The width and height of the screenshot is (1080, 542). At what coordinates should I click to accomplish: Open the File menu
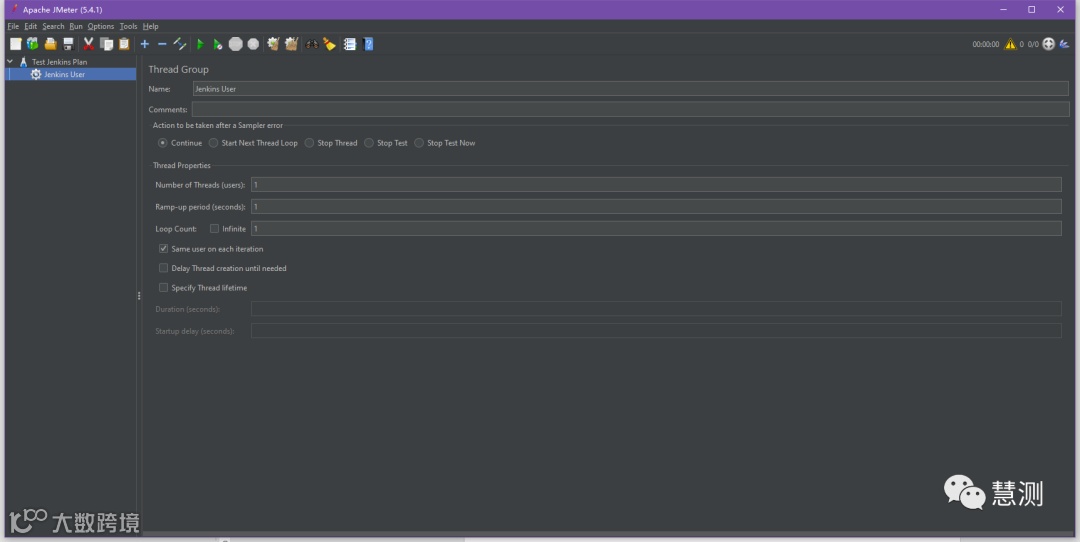coord(13,26)
